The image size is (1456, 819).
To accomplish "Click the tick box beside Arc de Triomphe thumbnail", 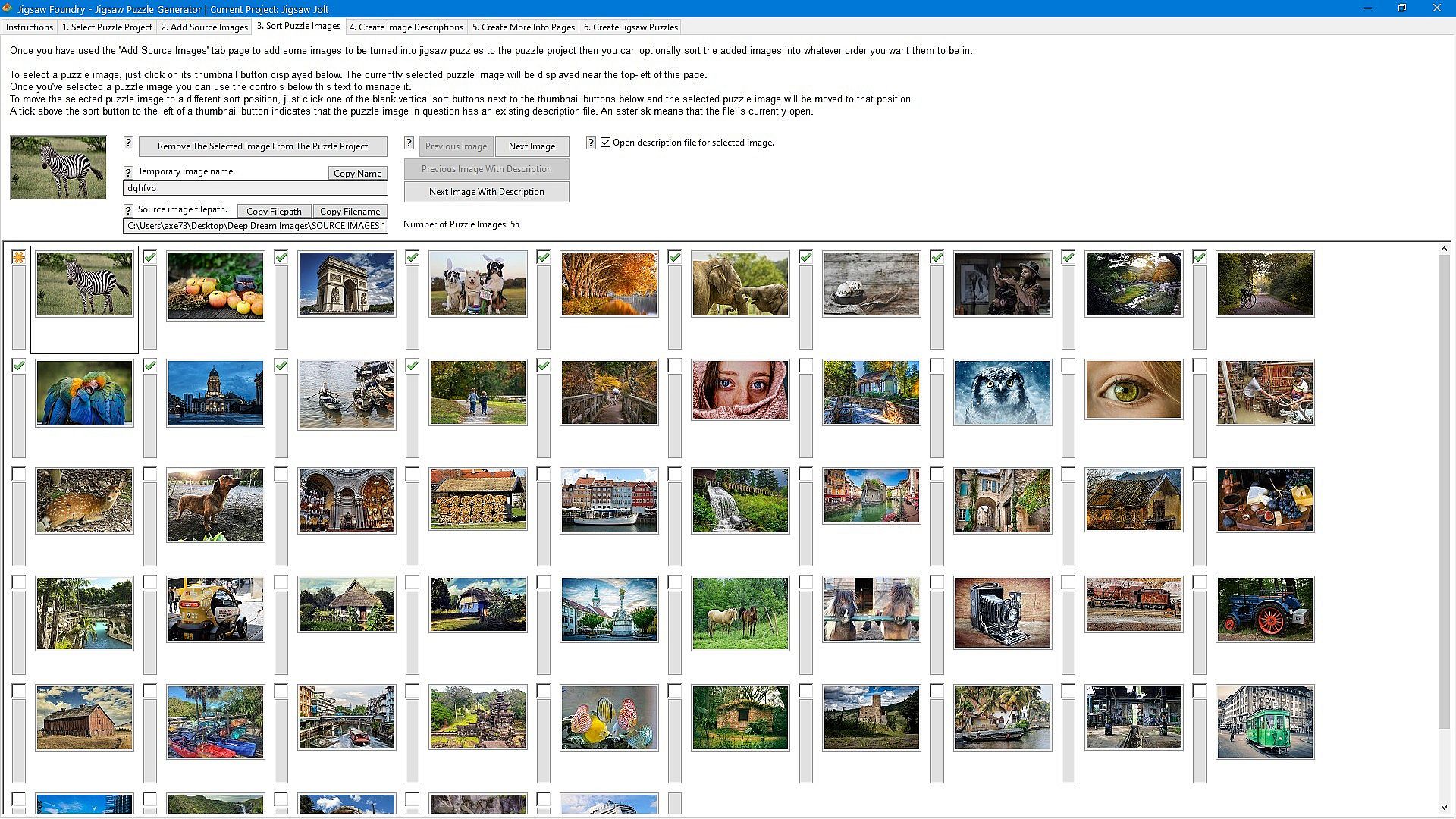I will pyautogui.click(x=281, y=258).
